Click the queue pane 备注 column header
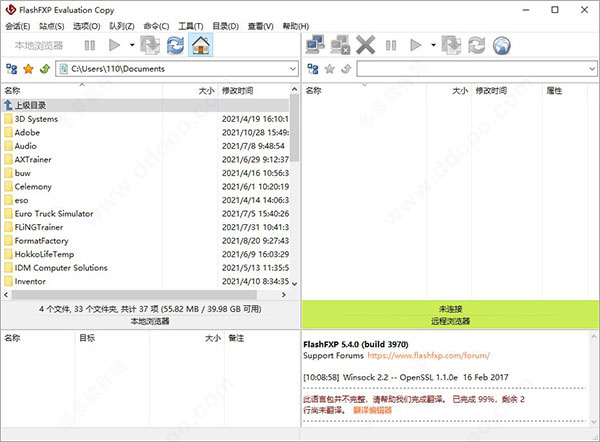The image size is (600, 442). (262, 338)
